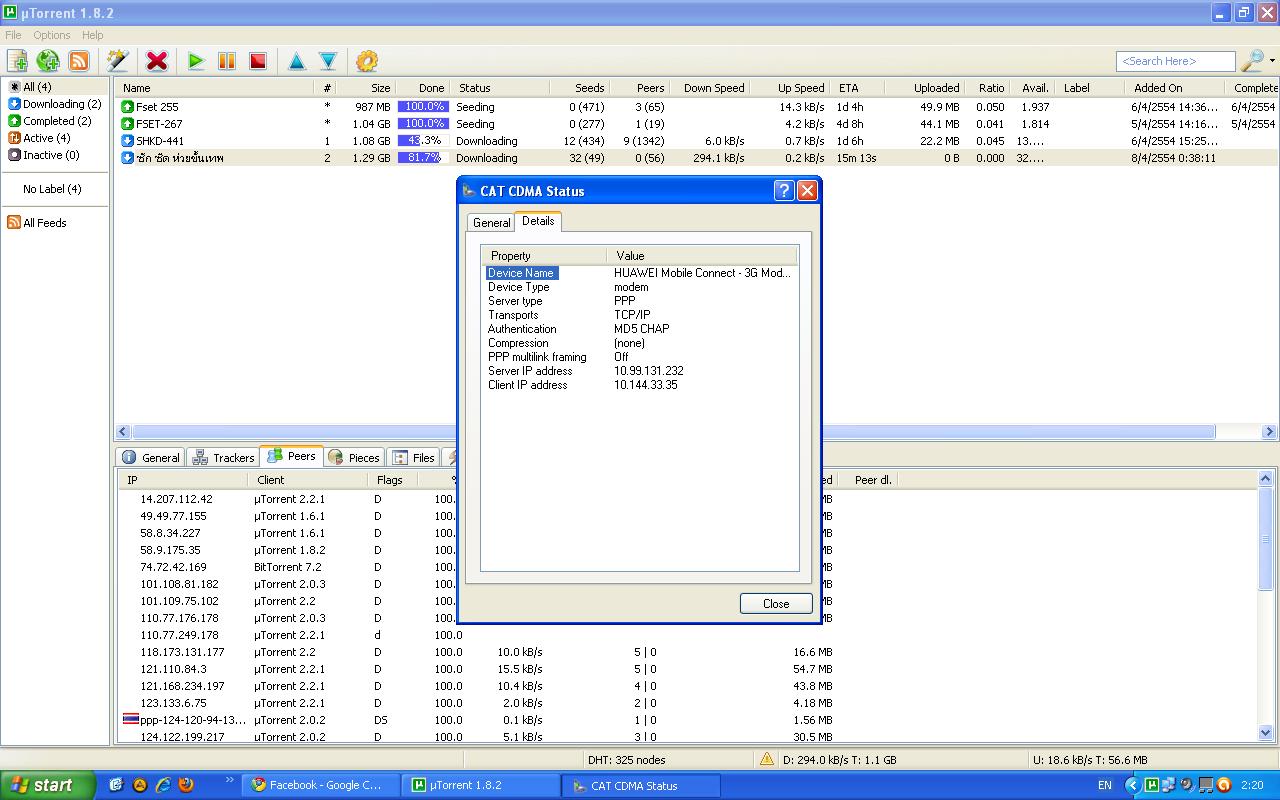Click Close button in CAT CDMA Status dialog
This screenshot has height=800, width=1280.
point(776,603)
